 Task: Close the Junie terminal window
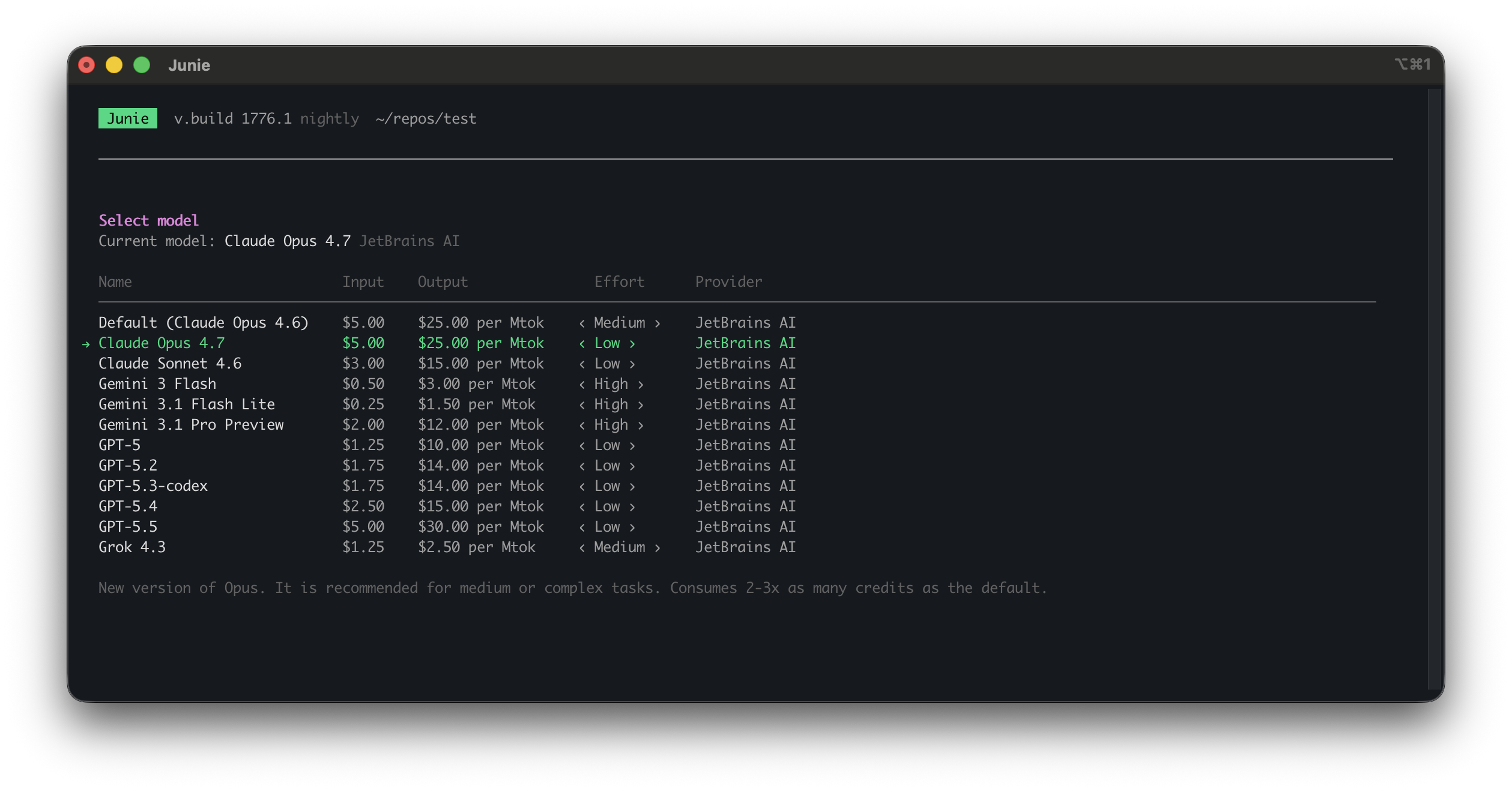[x=87, y=65]
